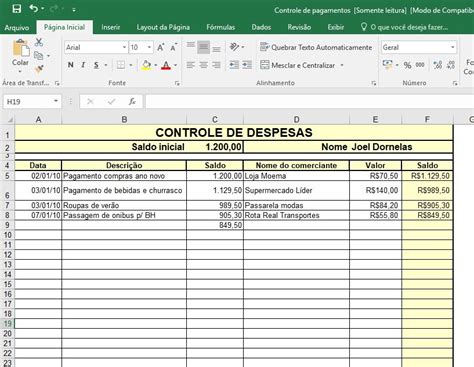Open the Borders options dropdown arrow
This screenshot has height=367, width=474.
(131, 65)
